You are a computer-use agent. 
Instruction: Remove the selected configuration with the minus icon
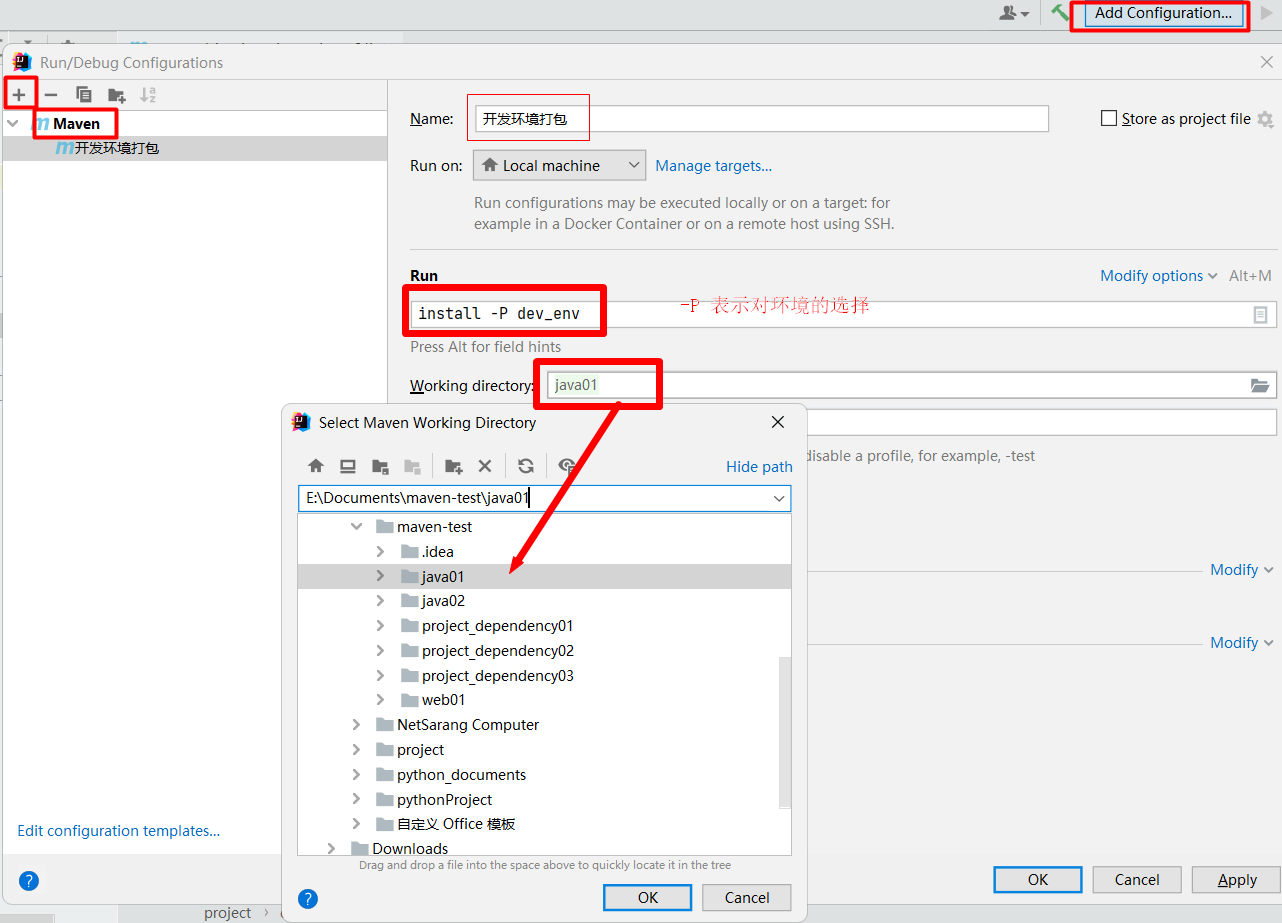(x=51, y=95)
